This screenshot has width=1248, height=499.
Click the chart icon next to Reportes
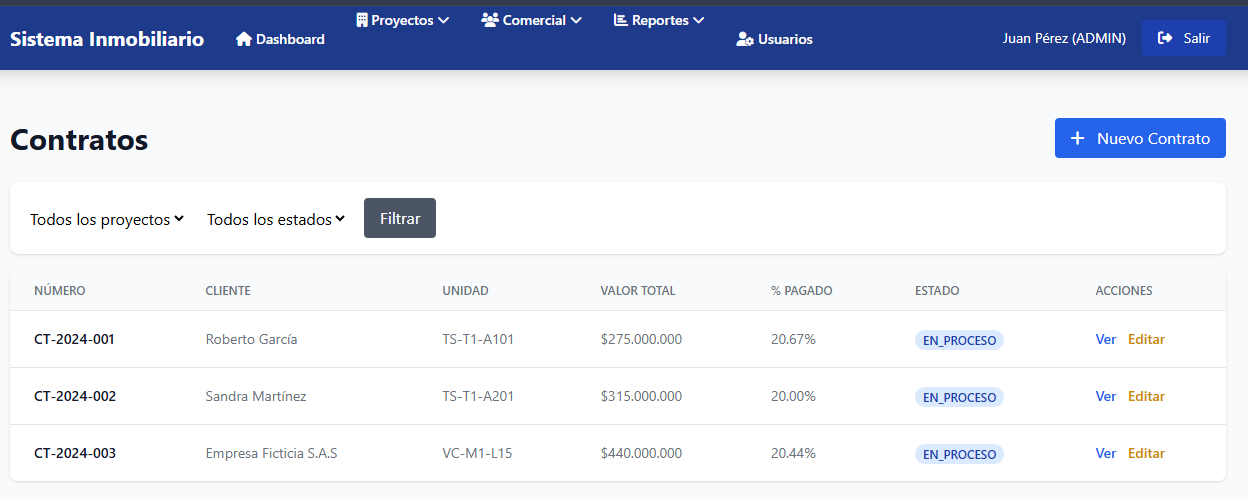(x=620, y=19)
